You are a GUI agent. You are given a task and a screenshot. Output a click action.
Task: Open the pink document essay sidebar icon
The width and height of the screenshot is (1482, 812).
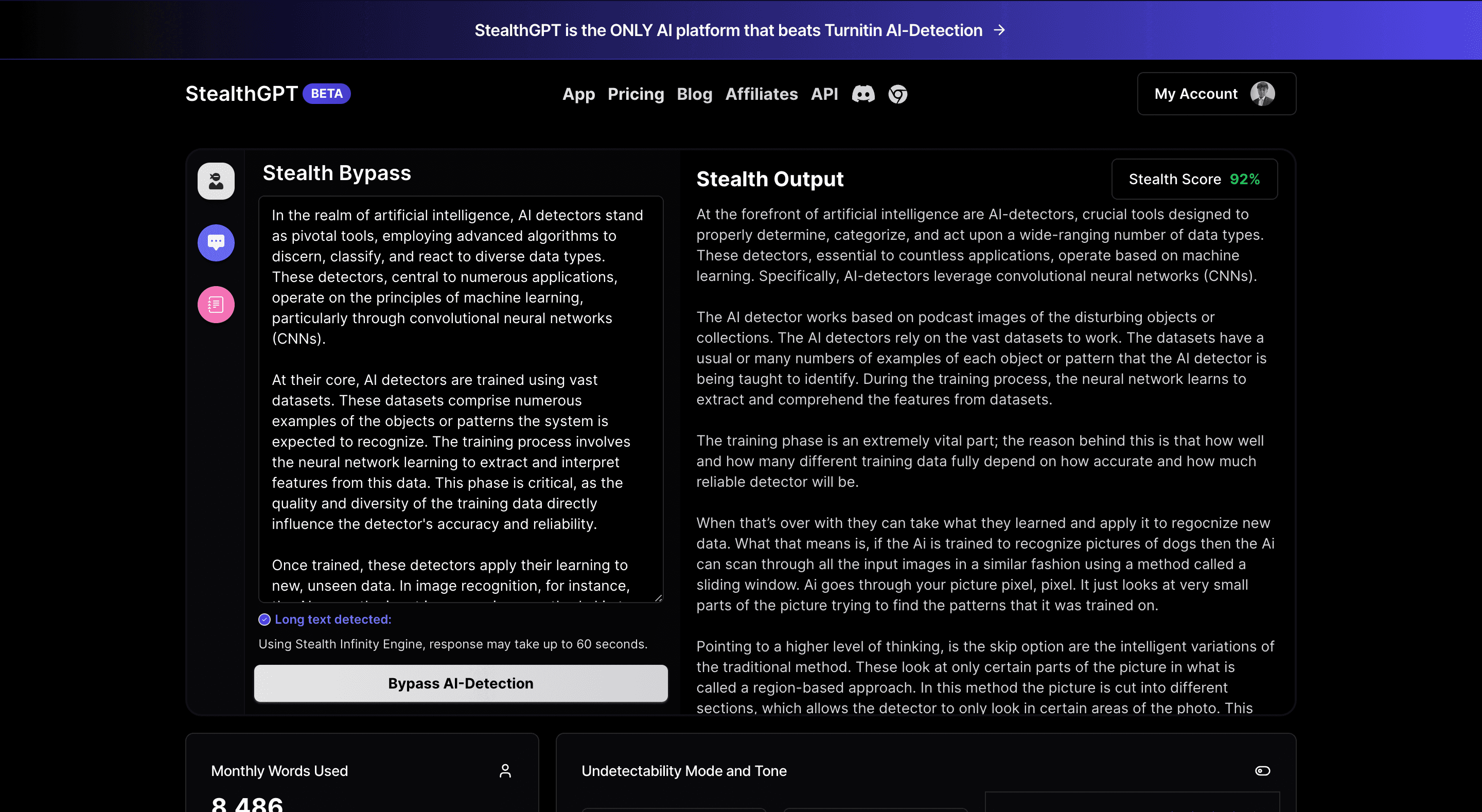(x=216, y=305)
